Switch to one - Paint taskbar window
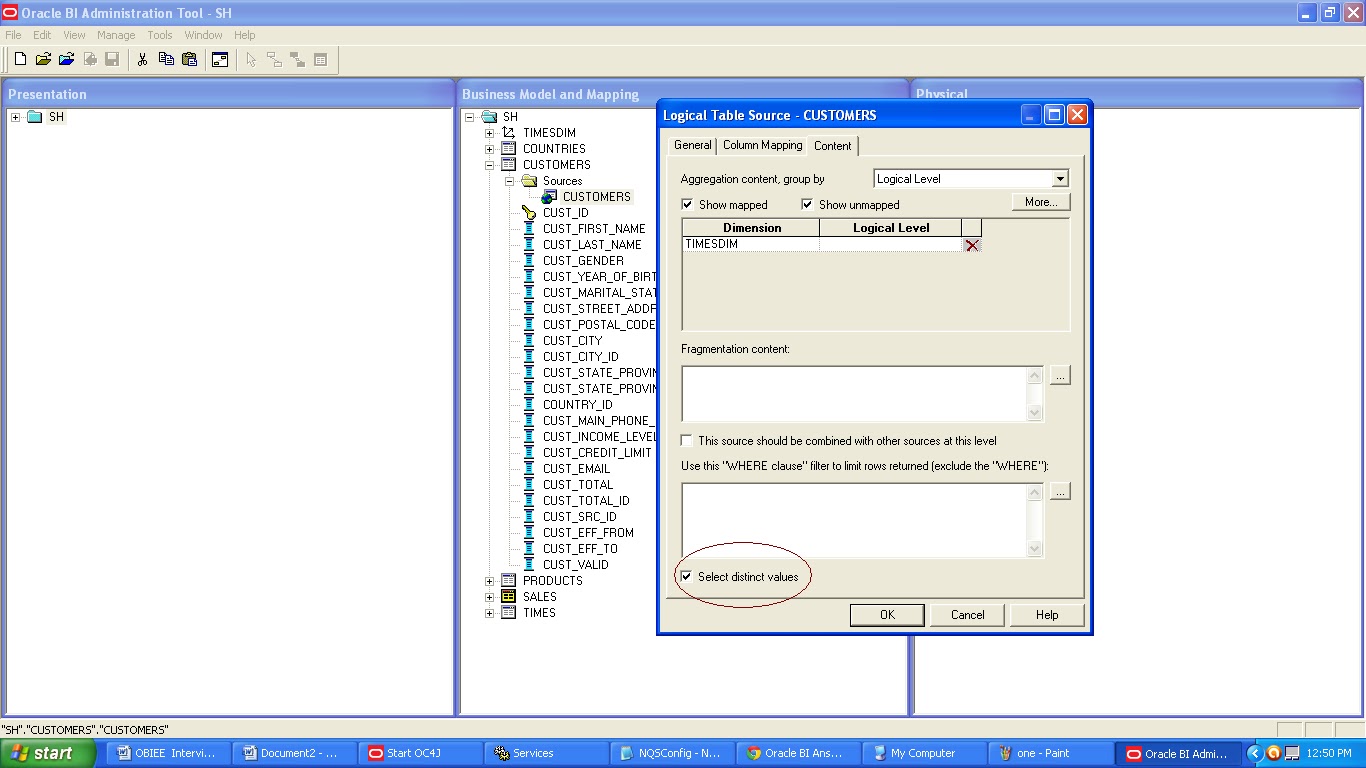This screenshot has width=1366, height=768. coord(1050,754)
